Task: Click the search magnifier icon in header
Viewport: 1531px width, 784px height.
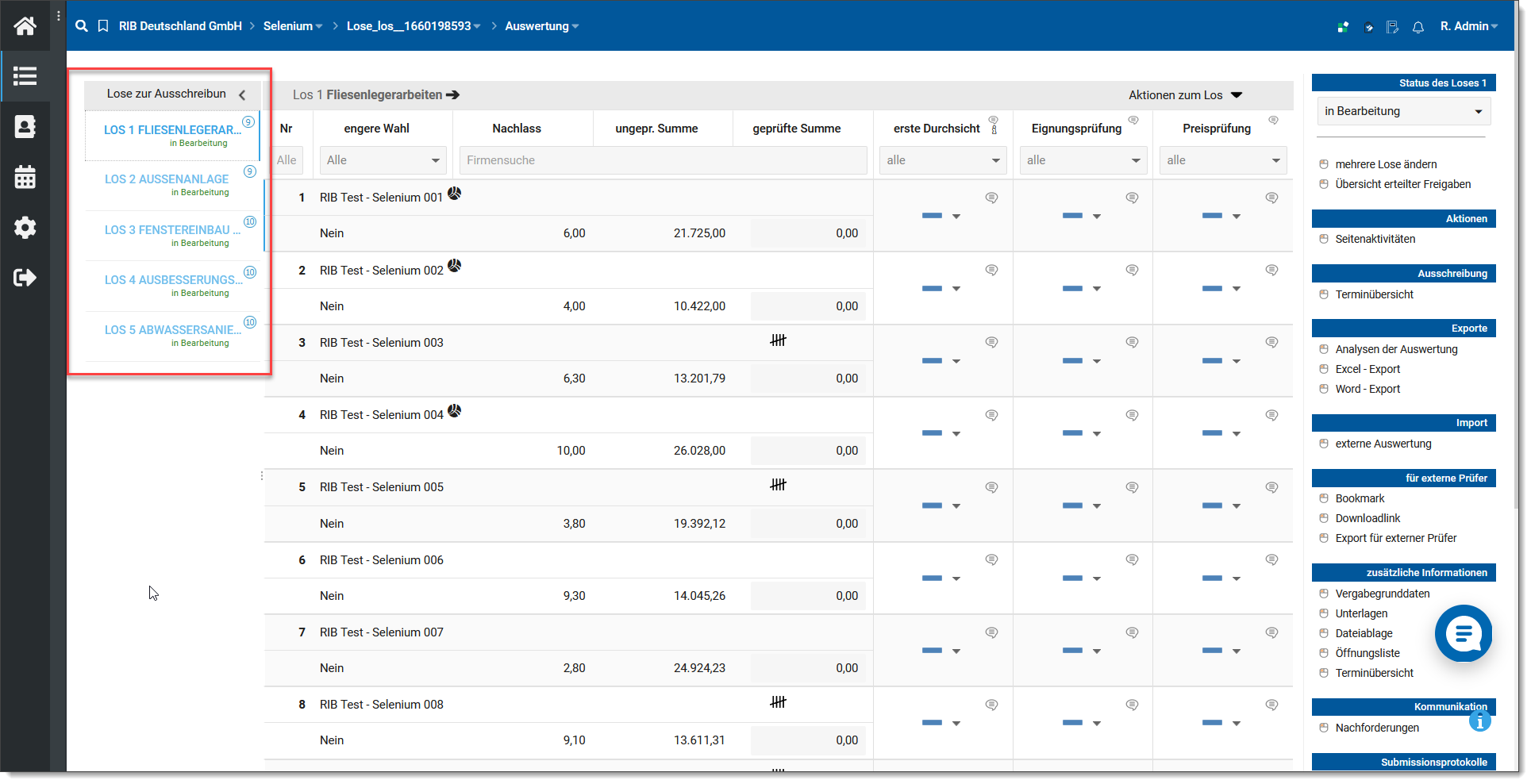Action: [81, 26]
